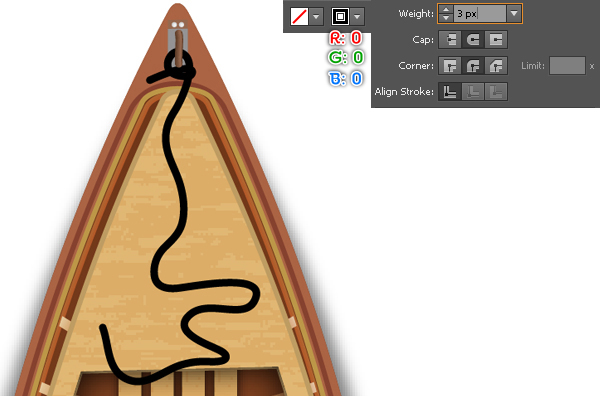Select the Projecting Cap stroke option
Image resolution: width=600 pixels, height=396 pixels.
coord(496,40)
